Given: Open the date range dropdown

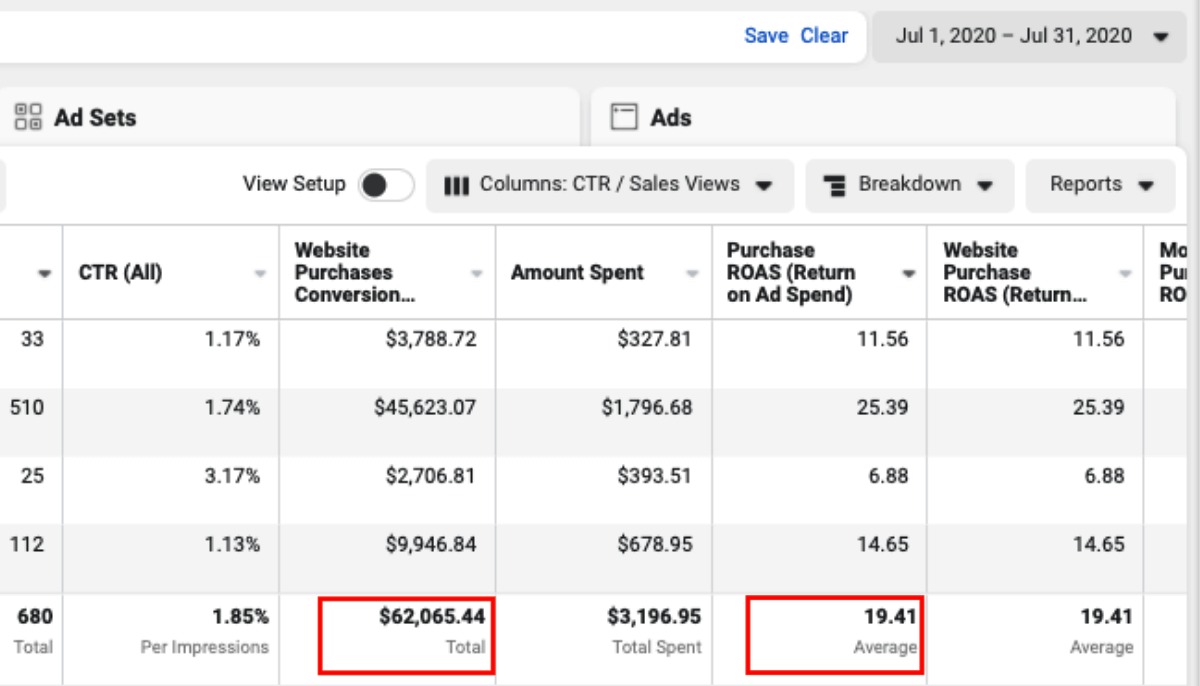Looking at the screenshot, I should tap(1031, 37).
